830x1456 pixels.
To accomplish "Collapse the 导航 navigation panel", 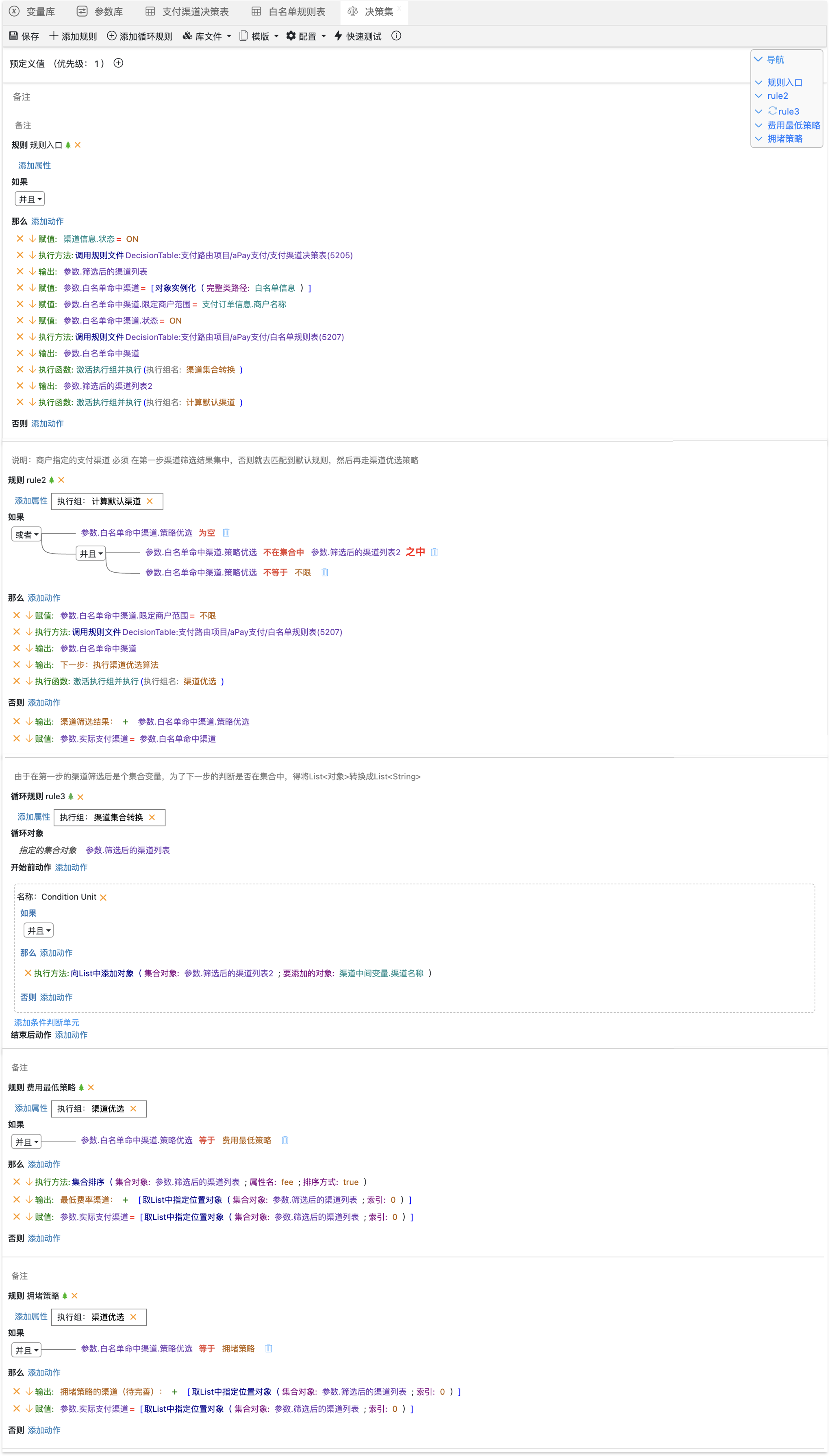I will [758, 59].
